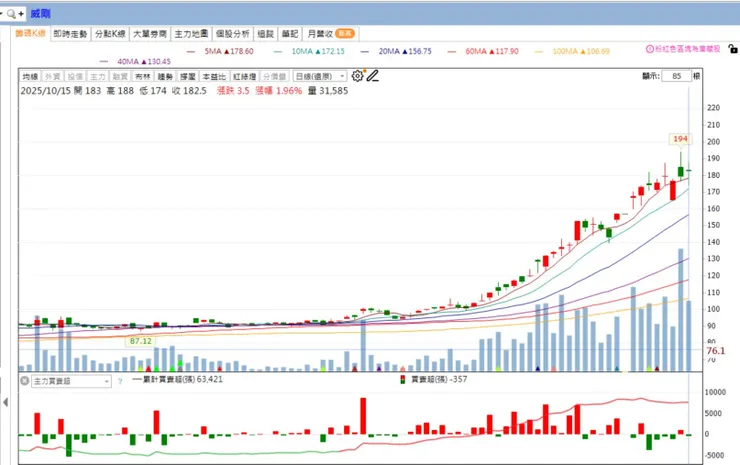
Task: Switch to 即時走勢 tab
Action: point(70,34)
